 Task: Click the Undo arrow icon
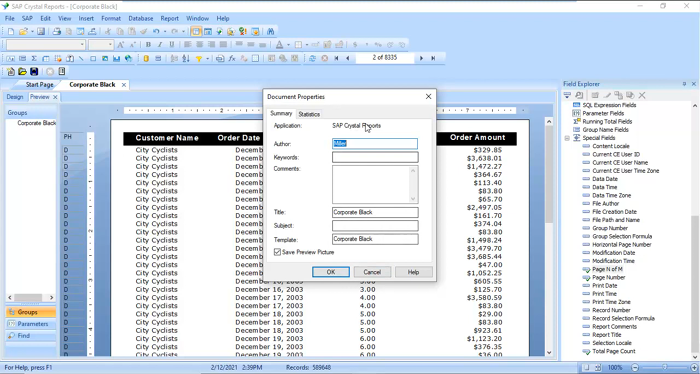coord(156,31)
